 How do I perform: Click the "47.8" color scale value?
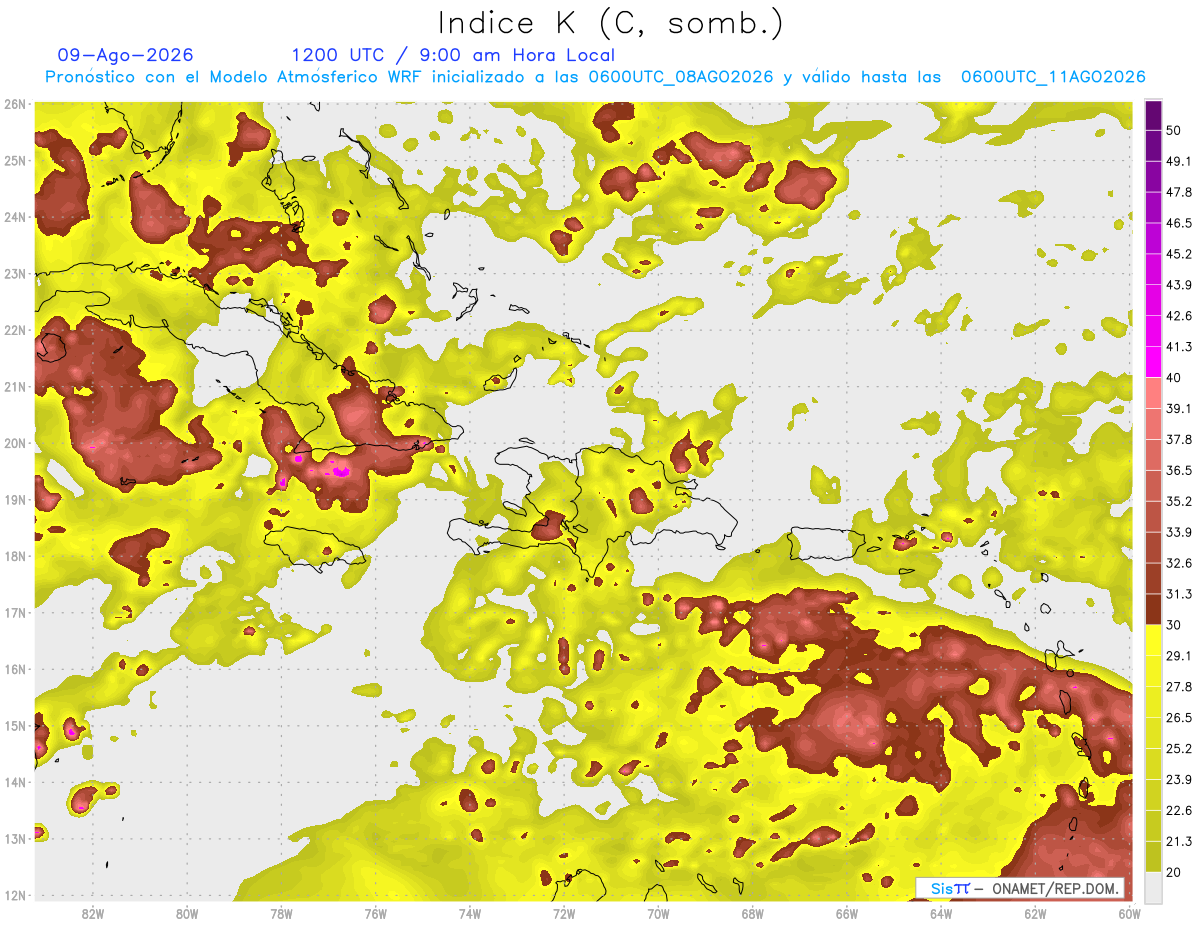click(1179, 192)
